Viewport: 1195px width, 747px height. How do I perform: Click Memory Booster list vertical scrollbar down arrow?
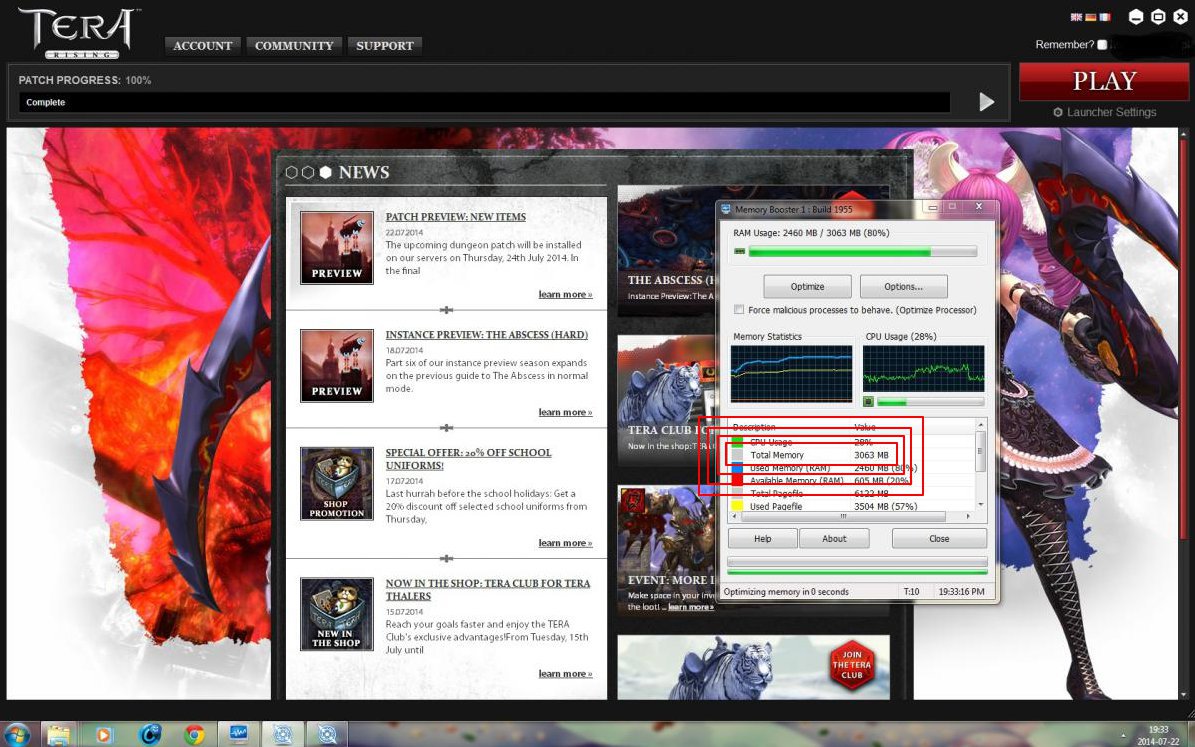981,505
